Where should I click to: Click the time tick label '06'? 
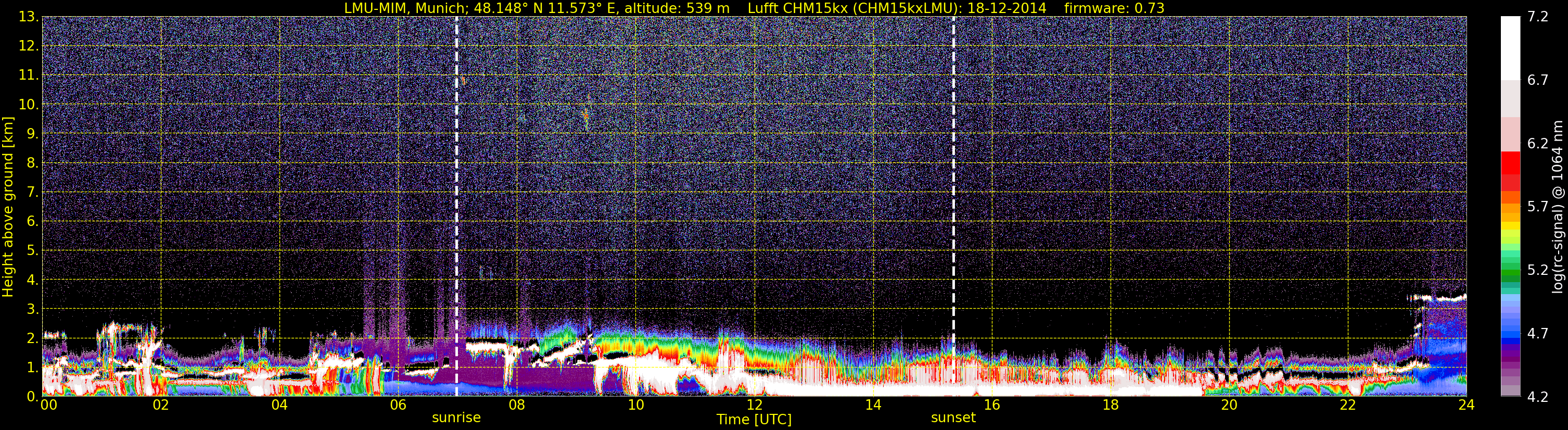pos(398,406)
